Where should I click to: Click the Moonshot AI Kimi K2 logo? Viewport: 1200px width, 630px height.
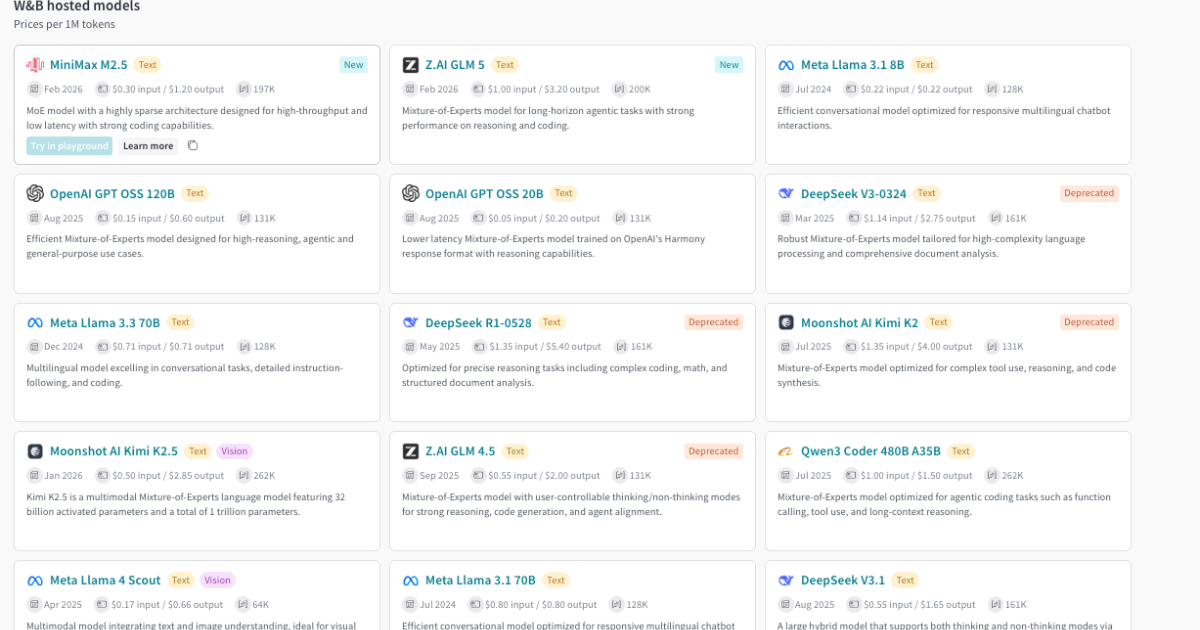point(786,322)
